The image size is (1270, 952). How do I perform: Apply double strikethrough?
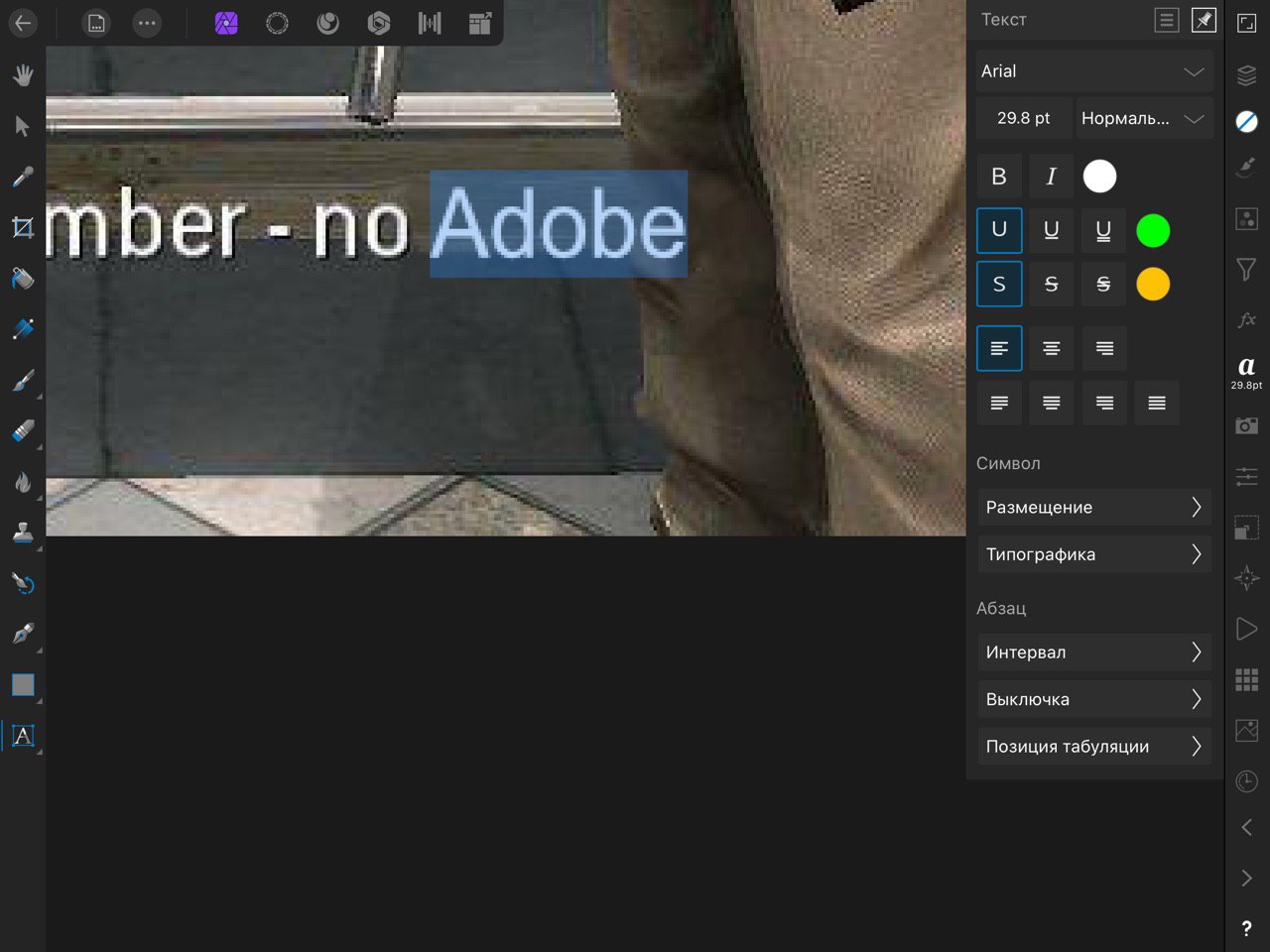(x=1103, y=285)
